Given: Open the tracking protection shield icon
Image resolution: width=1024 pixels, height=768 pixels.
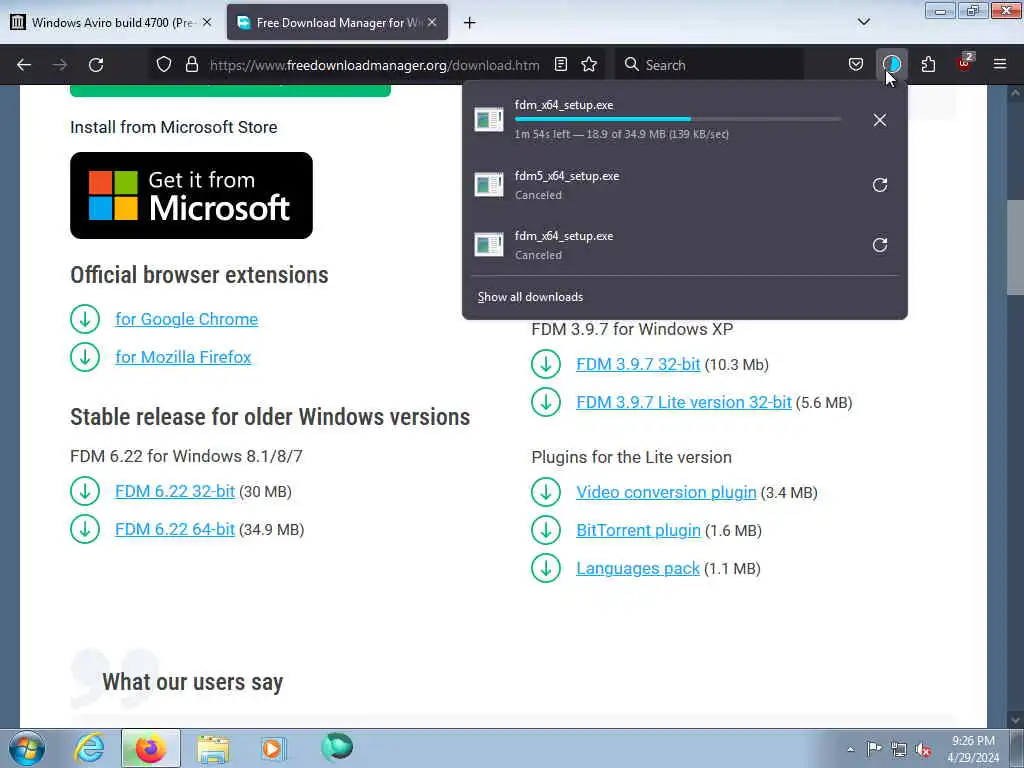Looking at the screenshot, I should tap(164, 65).
